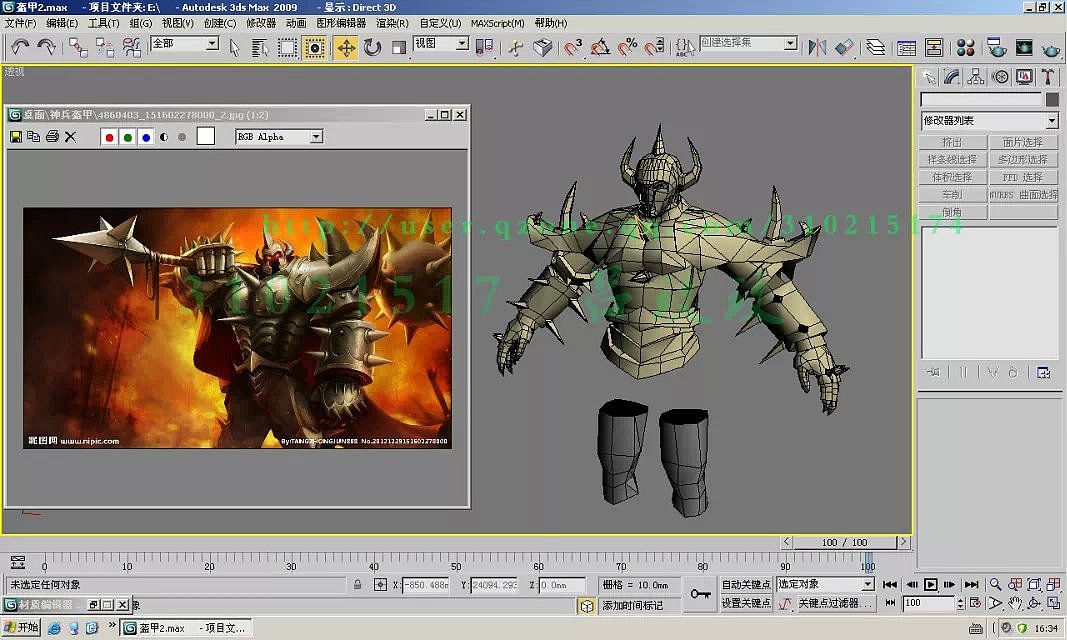This screenshot has height=640, width=1067.
Task: Click the 面片选择 modifier button
Action: 1023,142
